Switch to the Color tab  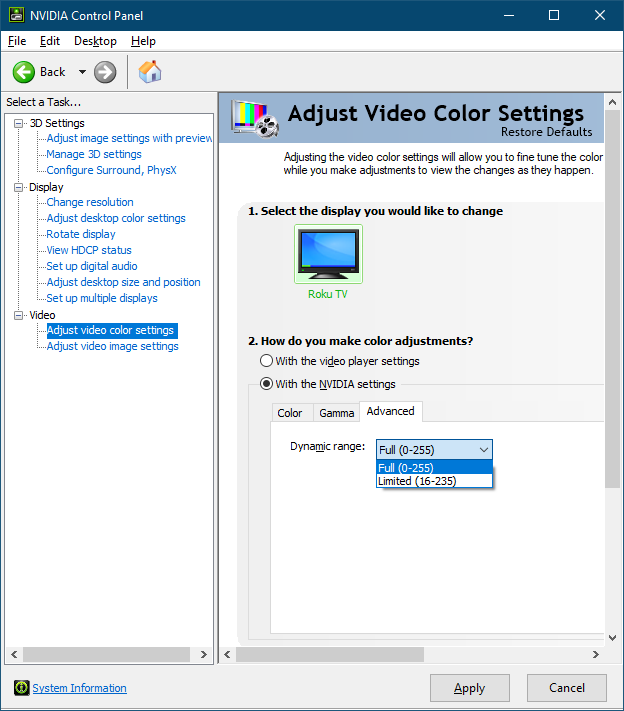click(290, 413)
